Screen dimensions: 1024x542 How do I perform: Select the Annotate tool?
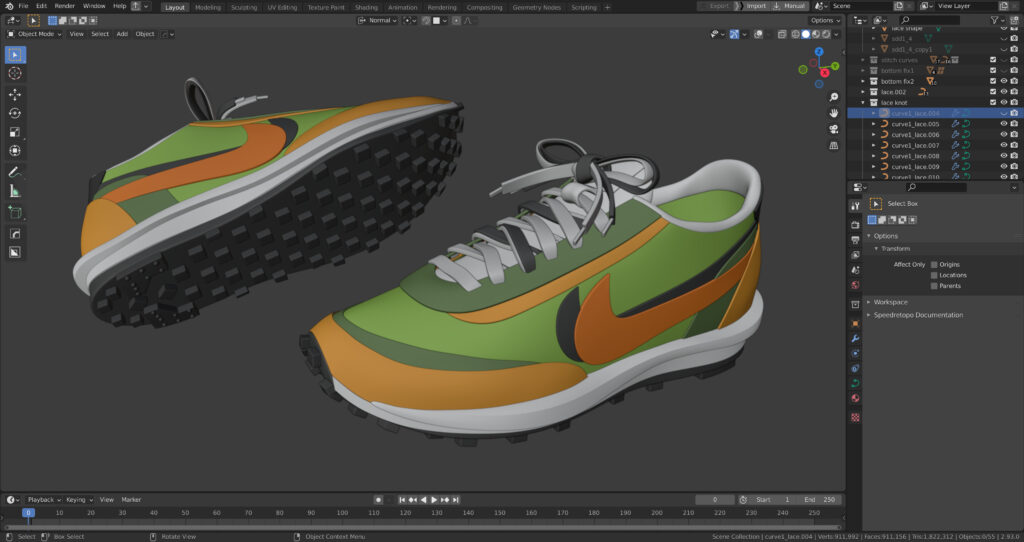point(15,172)
